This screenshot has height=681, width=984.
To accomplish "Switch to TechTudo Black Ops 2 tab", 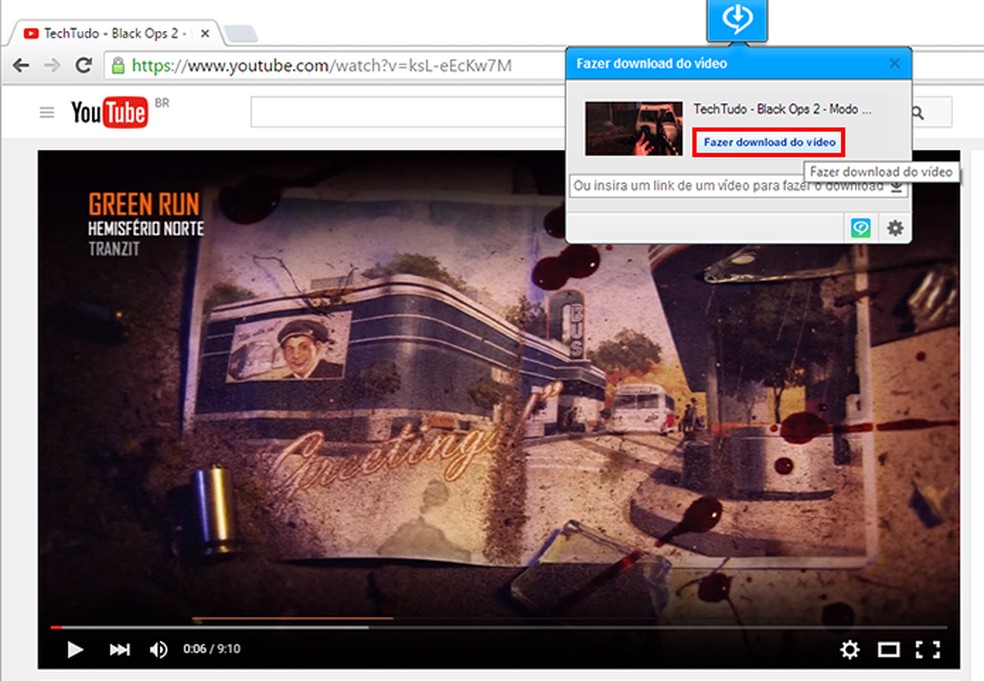I will (113, 33).
